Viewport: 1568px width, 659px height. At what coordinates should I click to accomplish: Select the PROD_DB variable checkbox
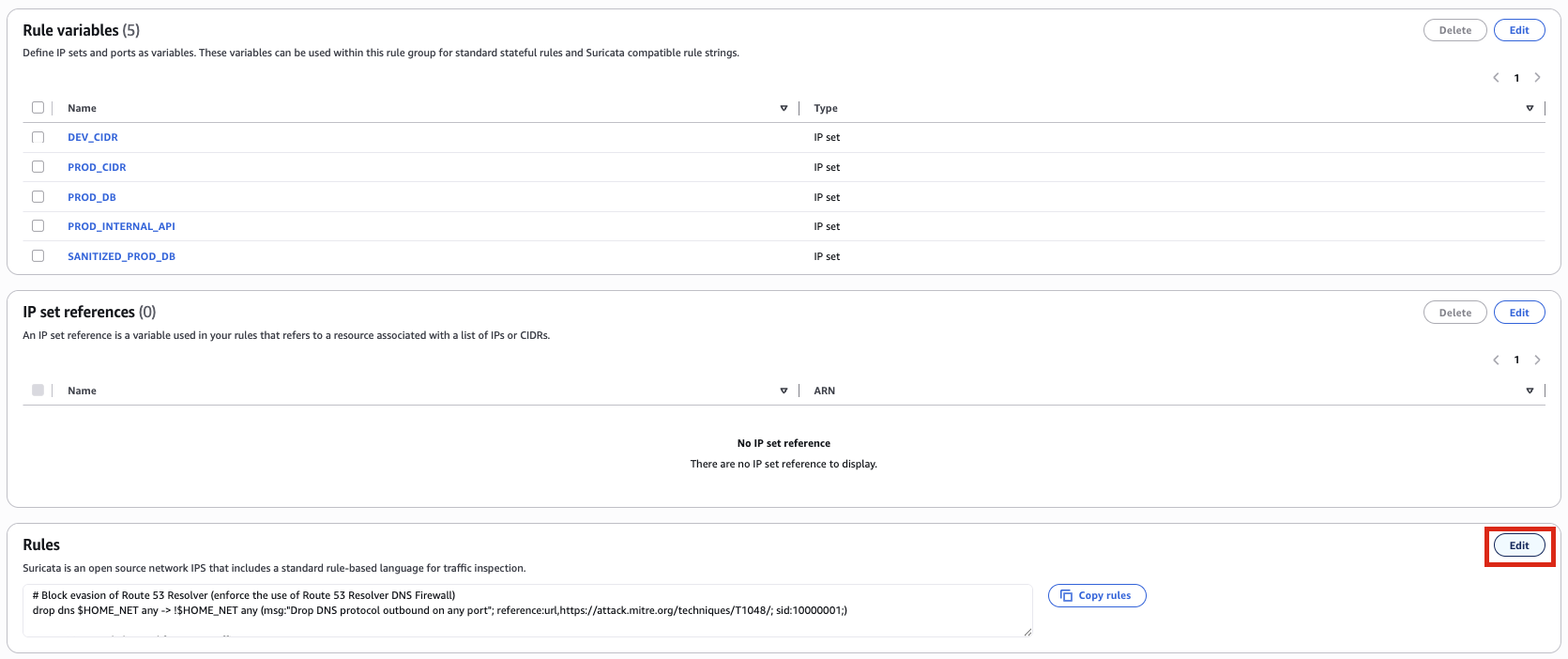38,197
